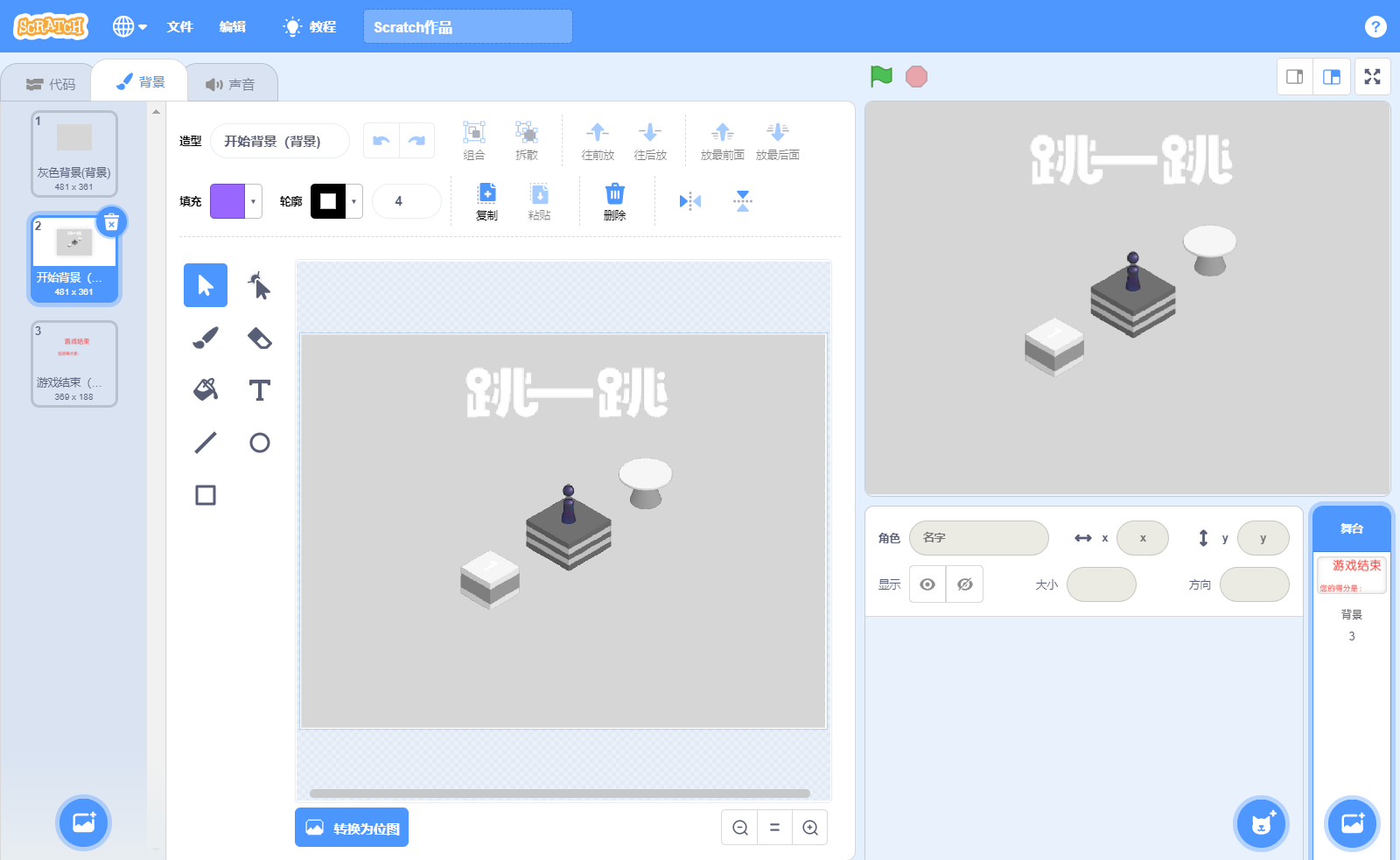Screen dimensions: 1400x860
Task: Select the Eraser tool
Action: point(259,338)
